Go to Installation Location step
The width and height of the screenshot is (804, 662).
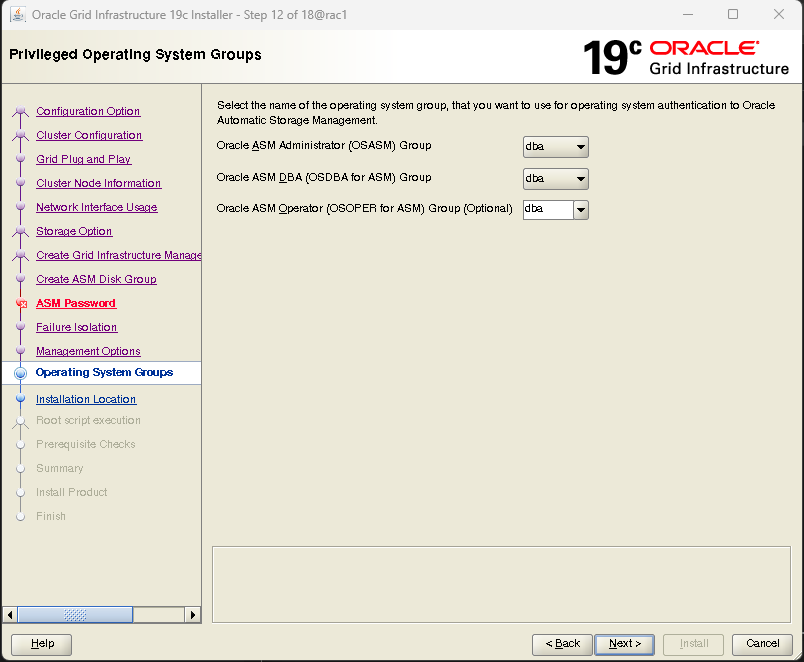click(86, 399)
